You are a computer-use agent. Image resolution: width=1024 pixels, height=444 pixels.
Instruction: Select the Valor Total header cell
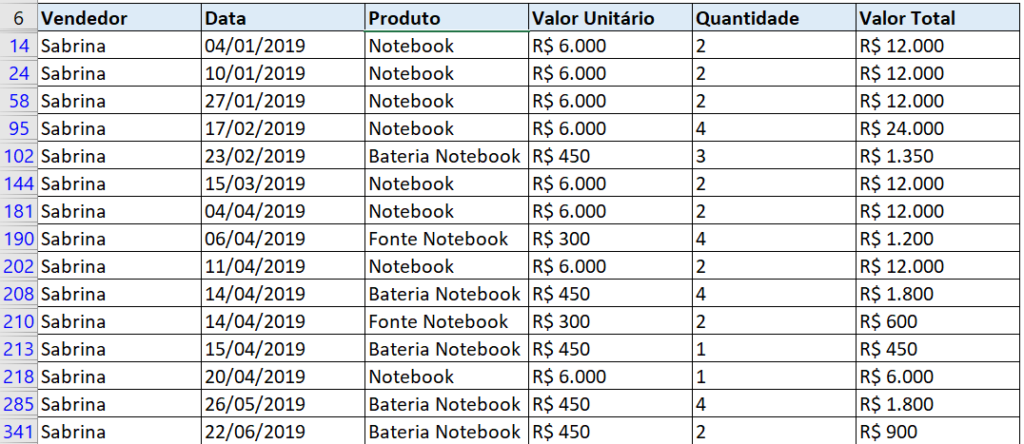(x=940, y=18)
